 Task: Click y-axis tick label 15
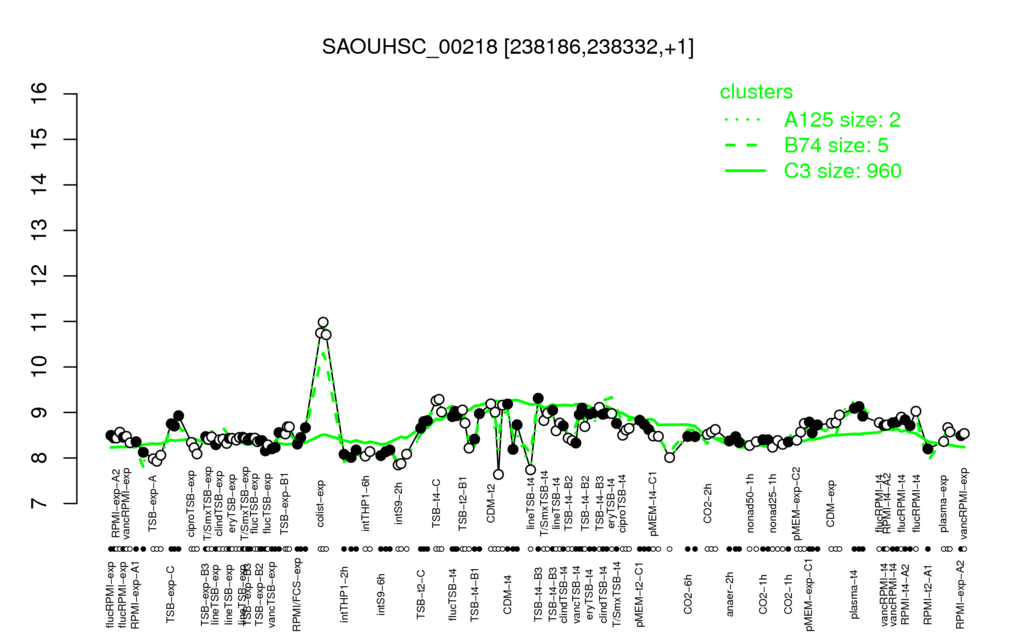coord(40,139)
